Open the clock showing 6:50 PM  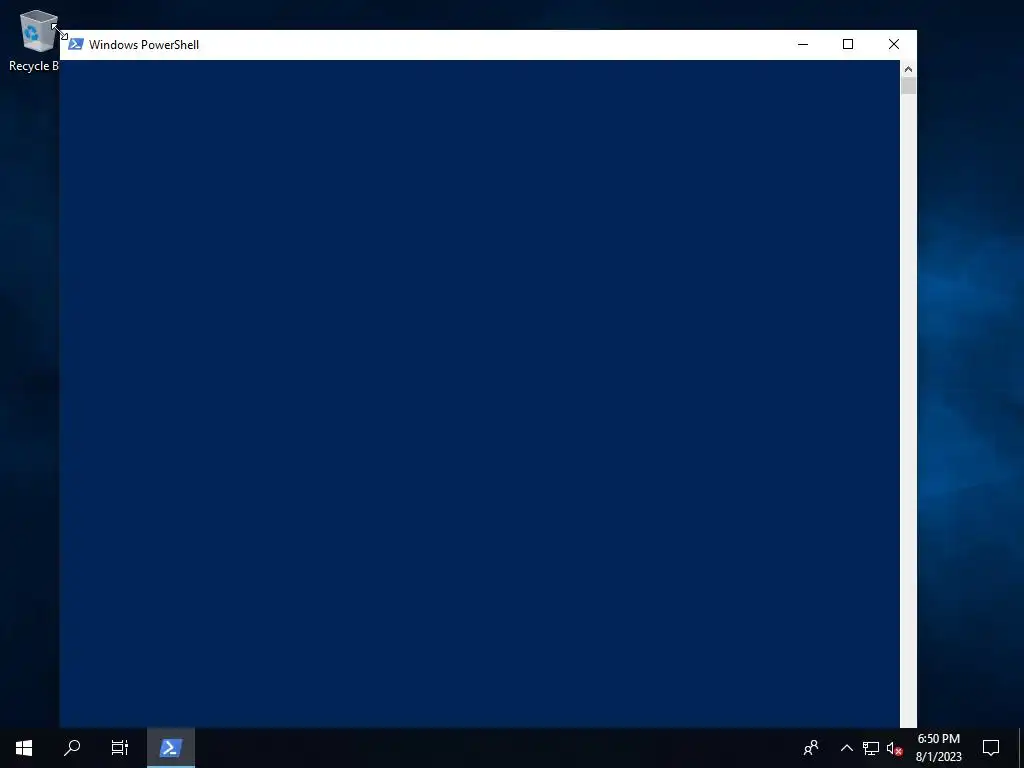(x=938, y=748)
